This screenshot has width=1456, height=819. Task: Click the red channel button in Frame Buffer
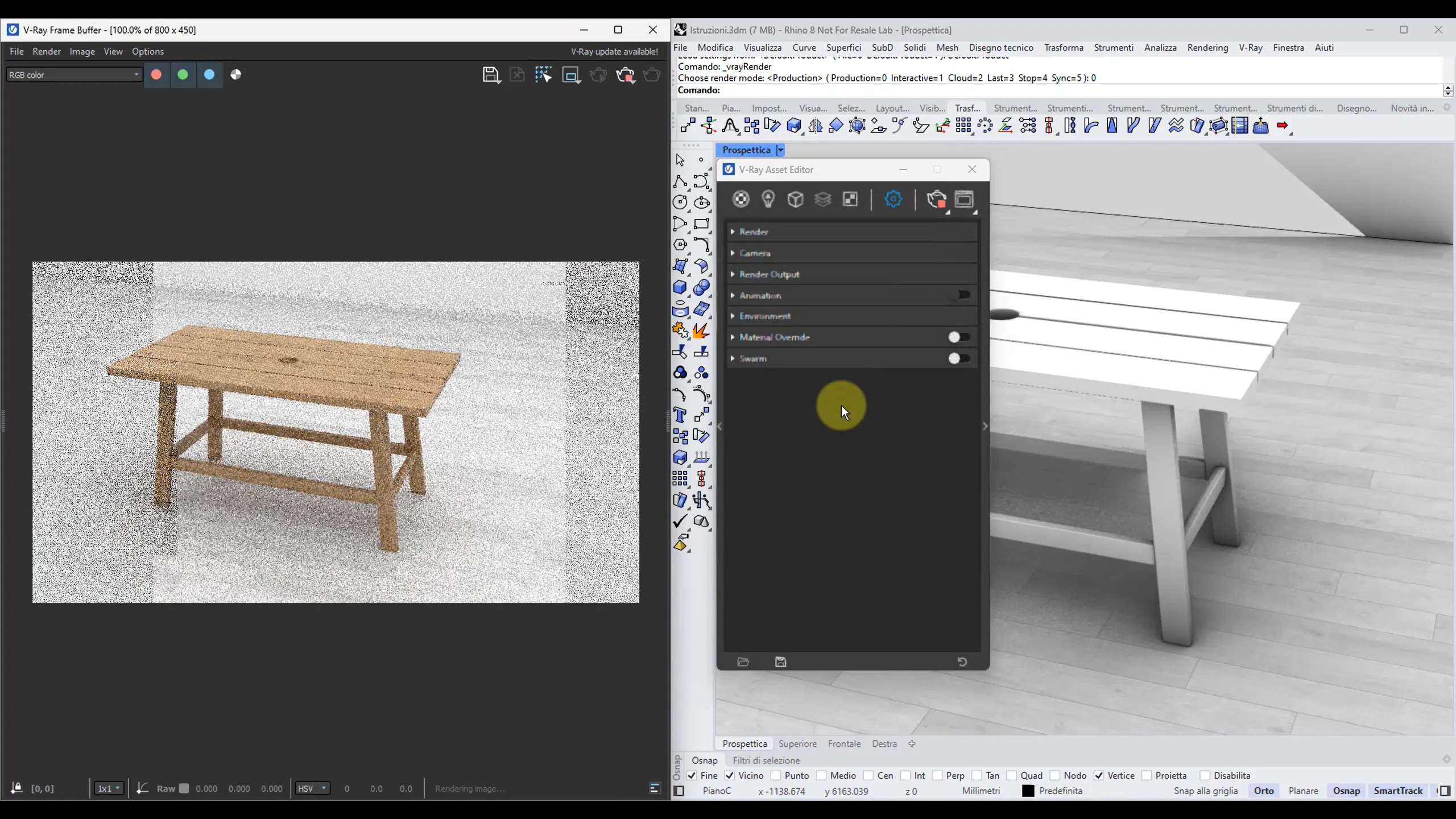156,75
